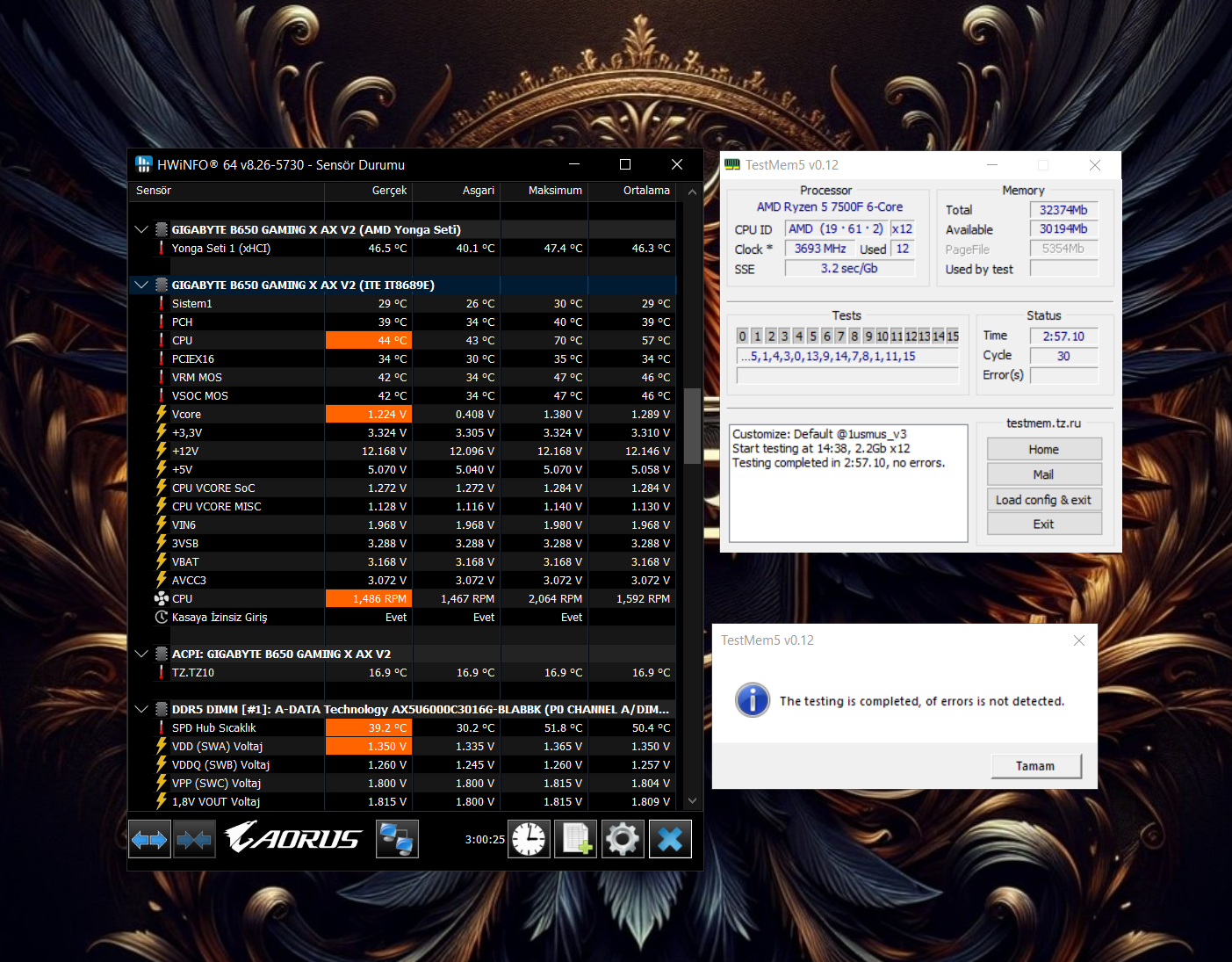The height and width of the screenshot is (962, 1232).
Task: Collapse the GIGABYTE B650 AMD Yonga Seti group
Action: point(140,229)
